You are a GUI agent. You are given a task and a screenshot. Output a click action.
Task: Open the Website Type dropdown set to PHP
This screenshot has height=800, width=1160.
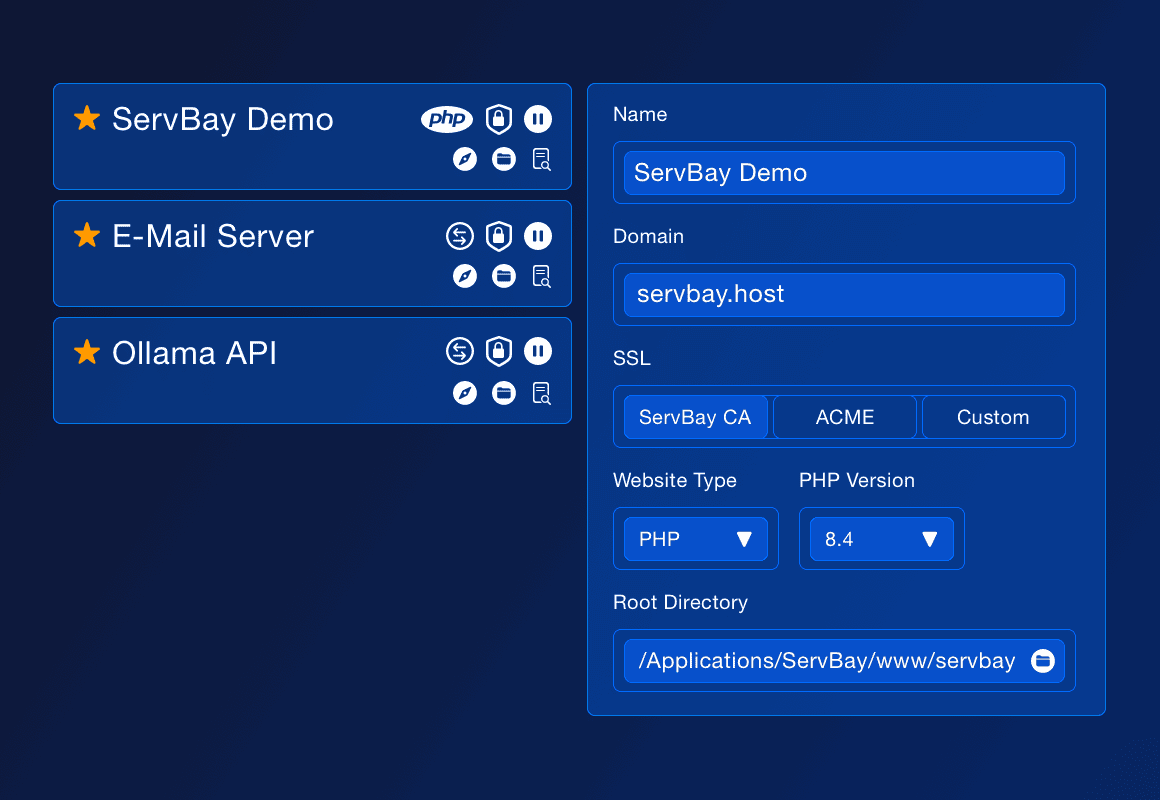(695, 539)
